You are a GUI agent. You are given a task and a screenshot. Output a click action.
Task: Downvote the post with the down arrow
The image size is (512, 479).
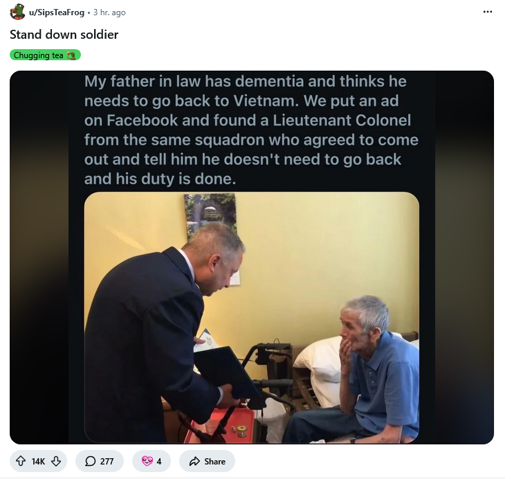56,461
